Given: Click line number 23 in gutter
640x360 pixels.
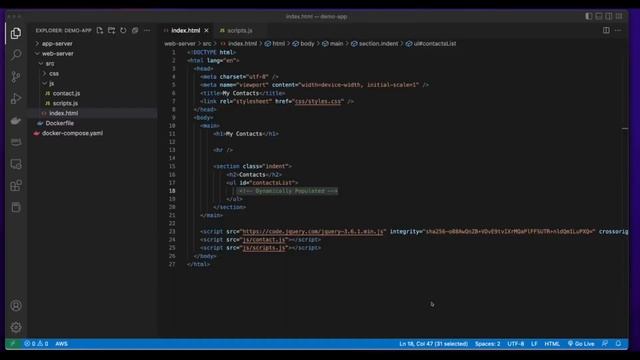Looking at the screenshot, I should (172, 231).
